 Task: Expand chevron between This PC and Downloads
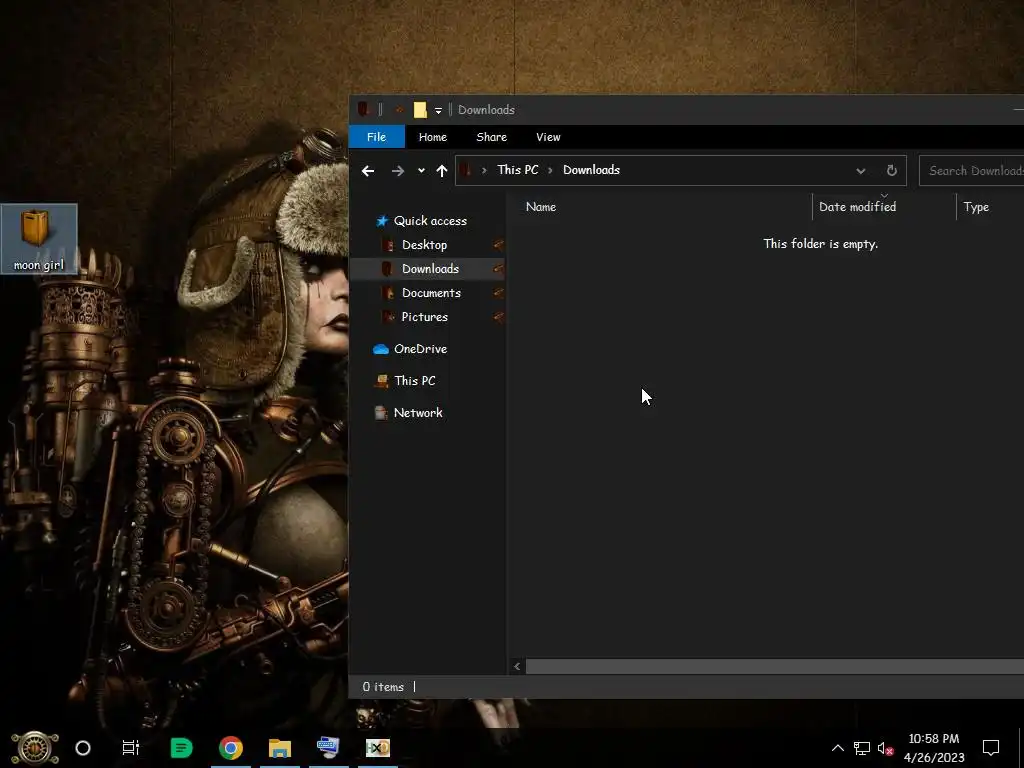550,170
